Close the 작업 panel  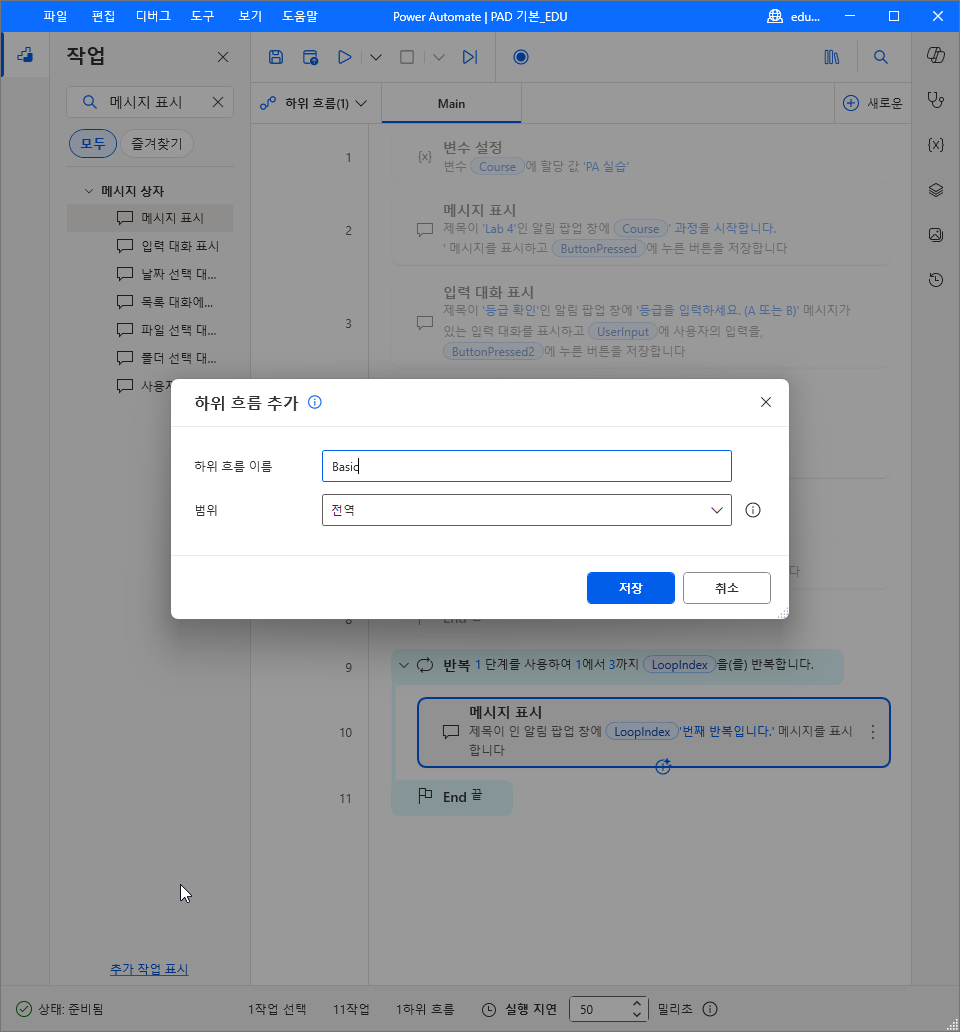223,57
